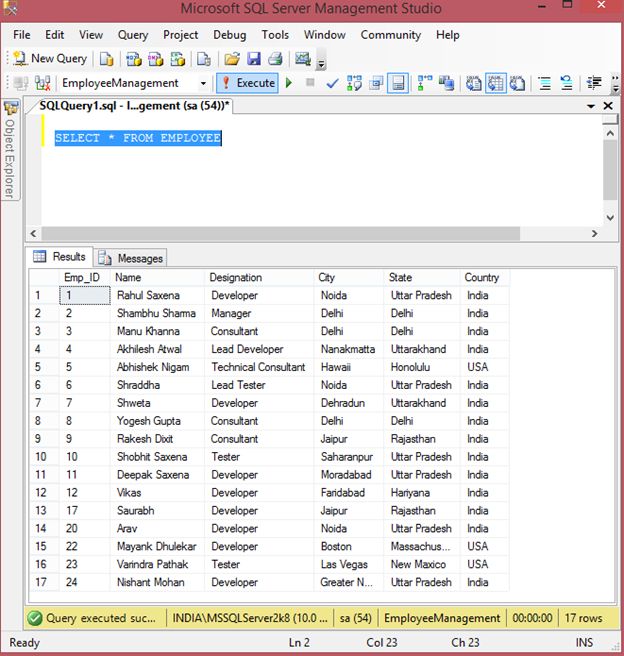
Task: Close the SQLQuery1.sql query tab
Action: 608,106
